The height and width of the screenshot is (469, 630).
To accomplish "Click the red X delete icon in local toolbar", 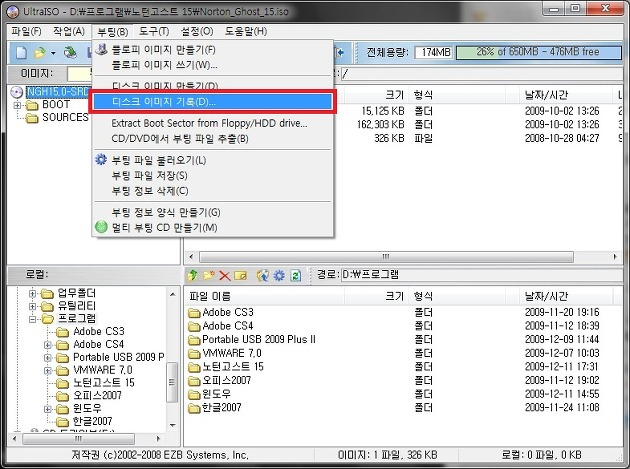I will click(224, 276).
